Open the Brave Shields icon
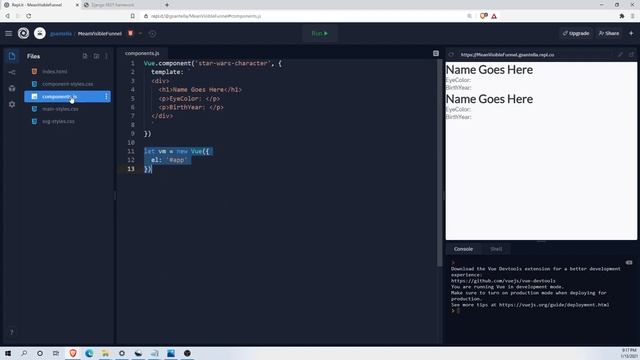Viewport: 640px width, 360px height. (484, 16)
